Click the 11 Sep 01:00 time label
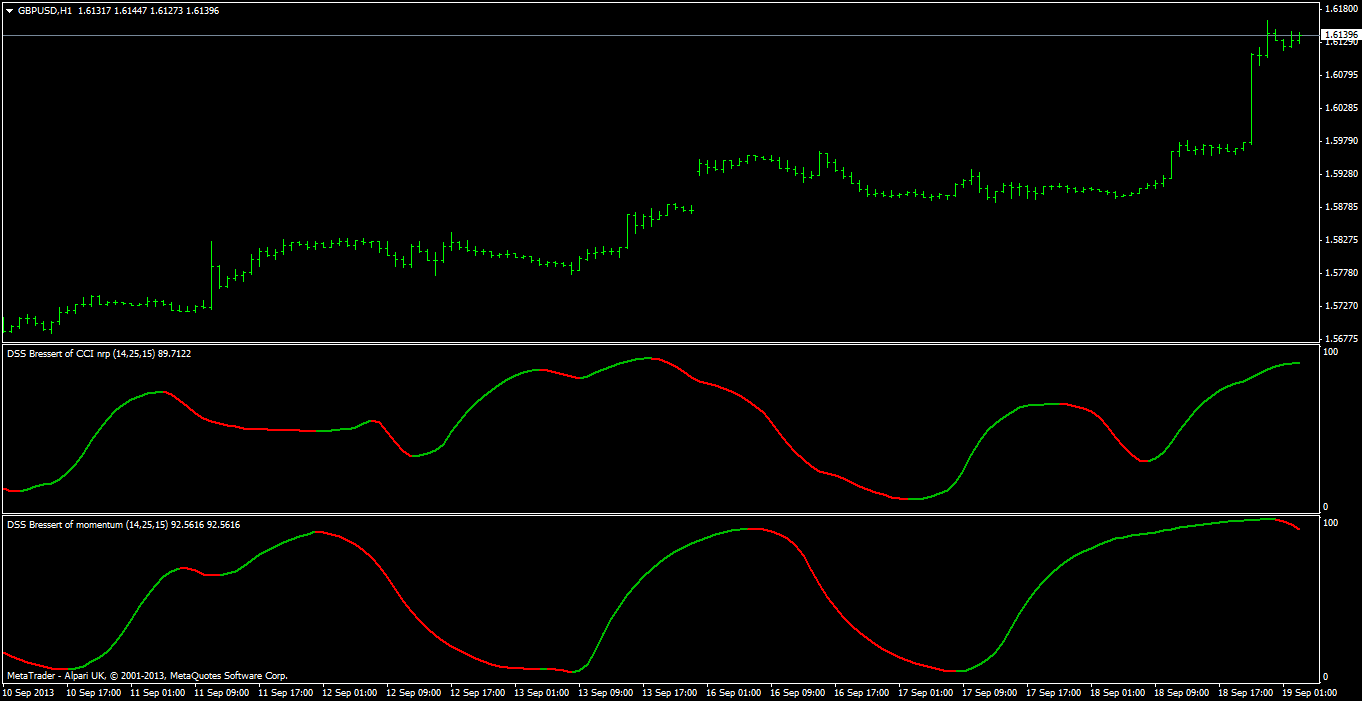Viewport: 1362px width, 701px height. pyautogui.click(x=157, y=692)
